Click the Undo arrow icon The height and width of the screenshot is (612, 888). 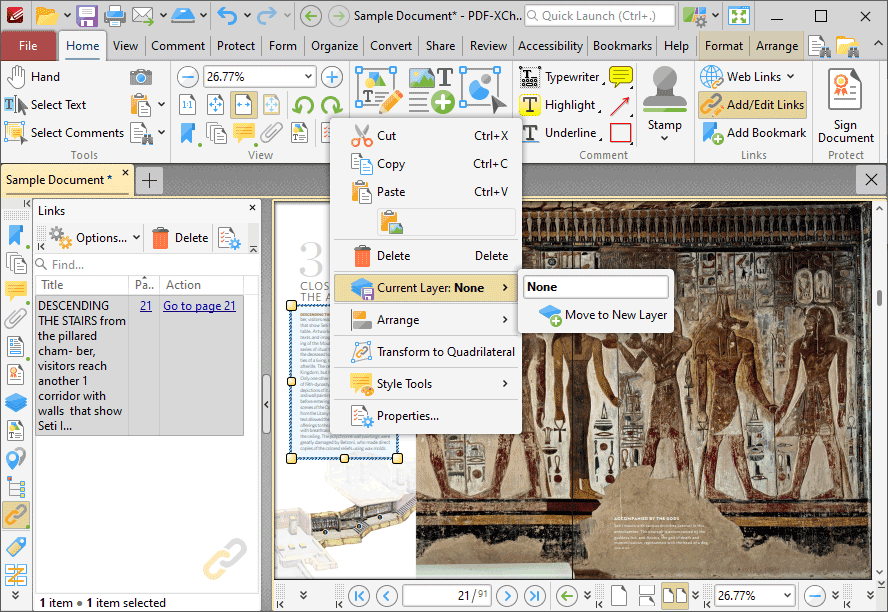pyautogui.click(x=227, y=15)
